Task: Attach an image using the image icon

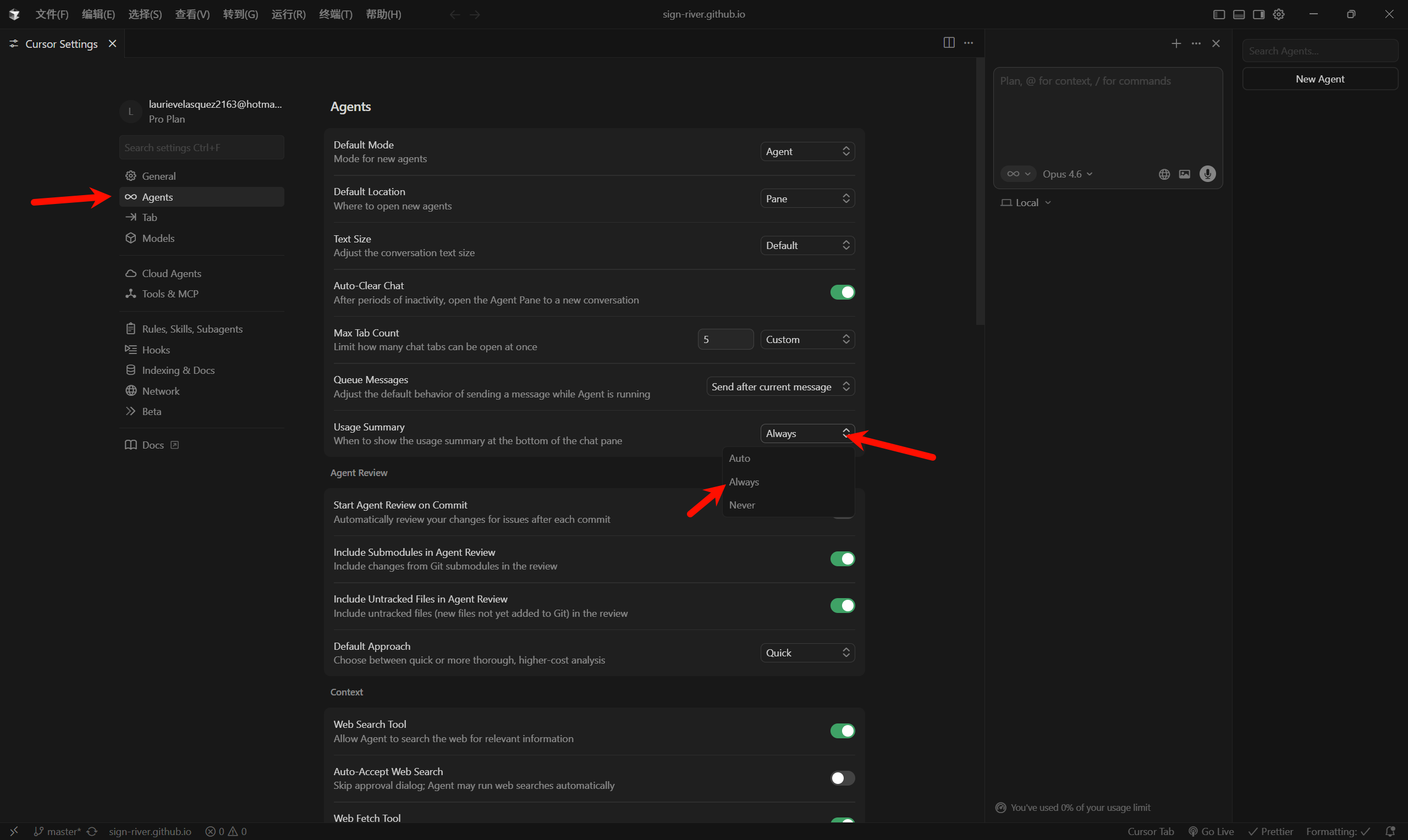Action: tap(1184, 174)
